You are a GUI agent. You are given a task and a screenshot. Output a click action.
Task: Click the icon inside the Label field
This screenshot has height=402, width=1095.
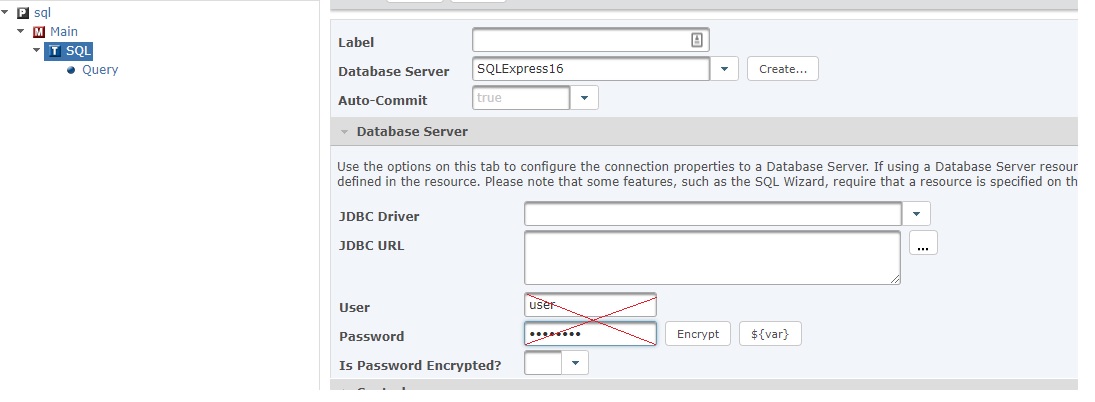pyautogui.click(x=697, y=41)
